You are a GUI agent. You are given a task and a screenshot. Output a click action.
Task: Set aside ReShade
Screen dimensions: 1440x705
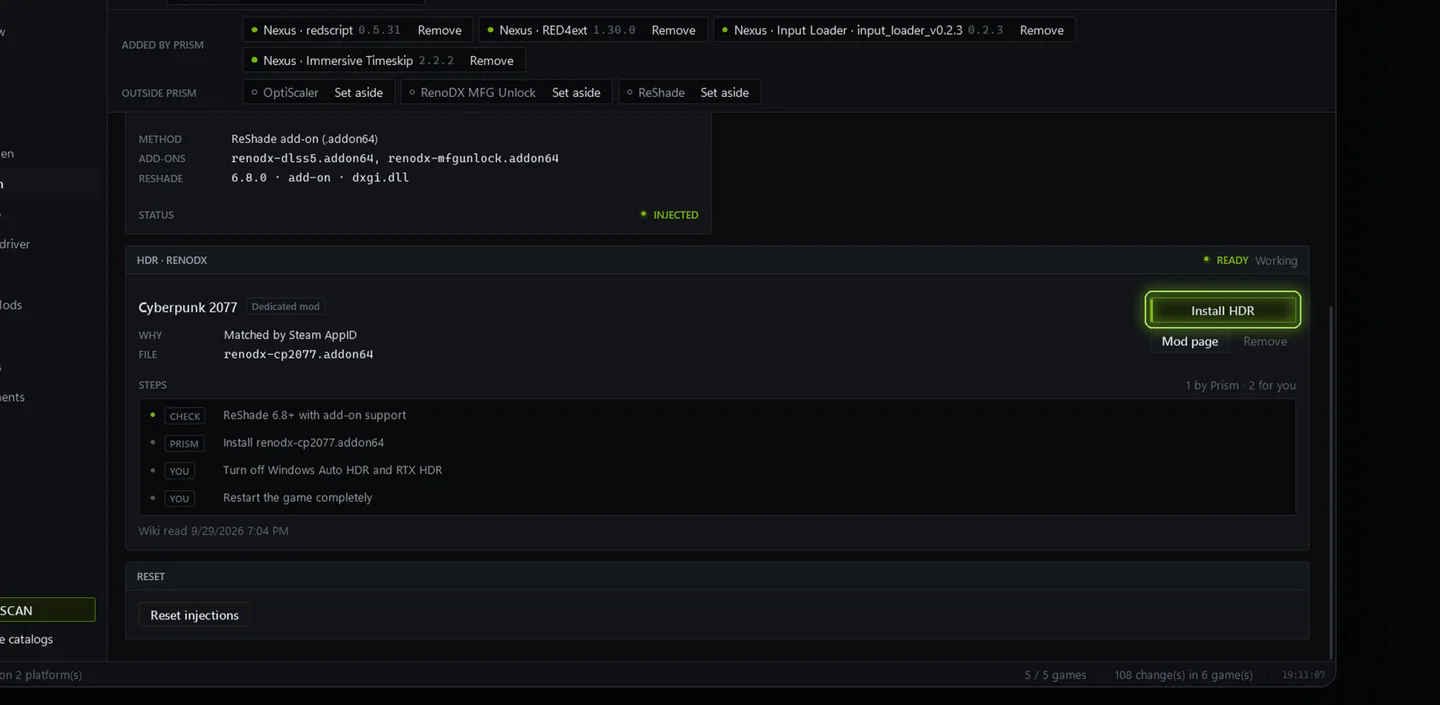click(724, 92)
